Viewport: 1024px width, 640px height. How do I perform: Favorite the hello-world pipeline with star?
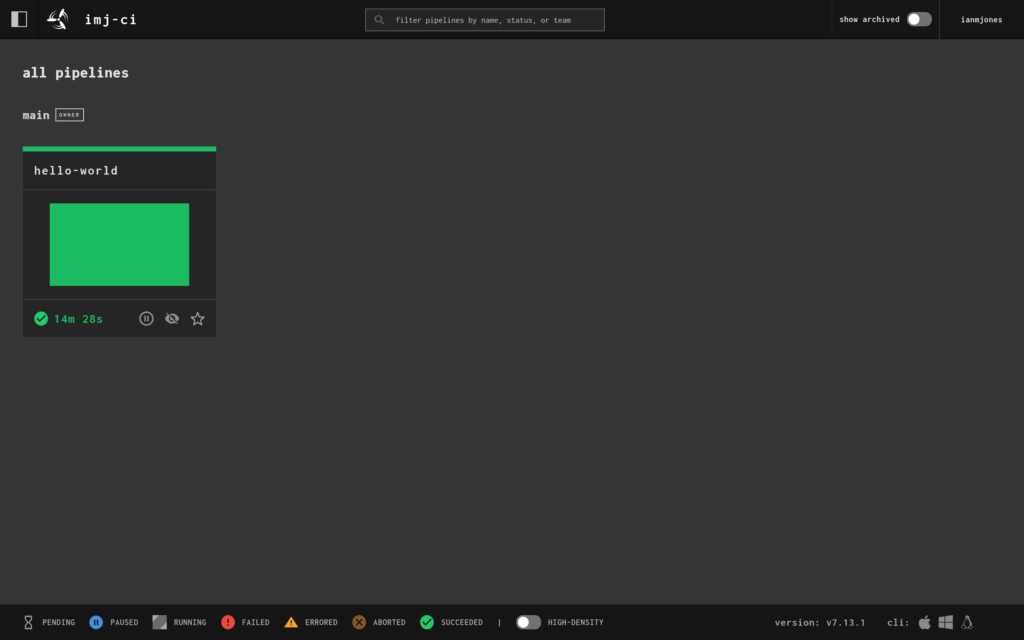[x=197, y=319]
